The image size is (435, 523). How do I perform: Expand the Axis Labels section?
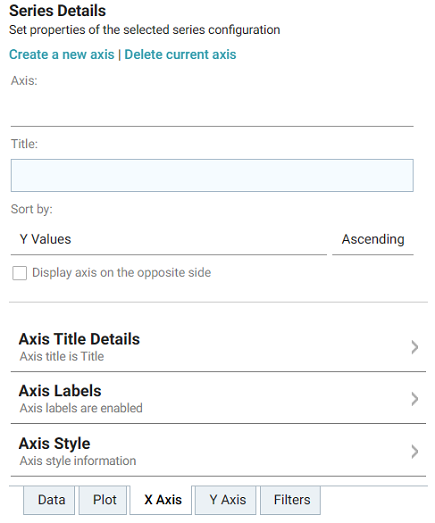click(218, 398)
